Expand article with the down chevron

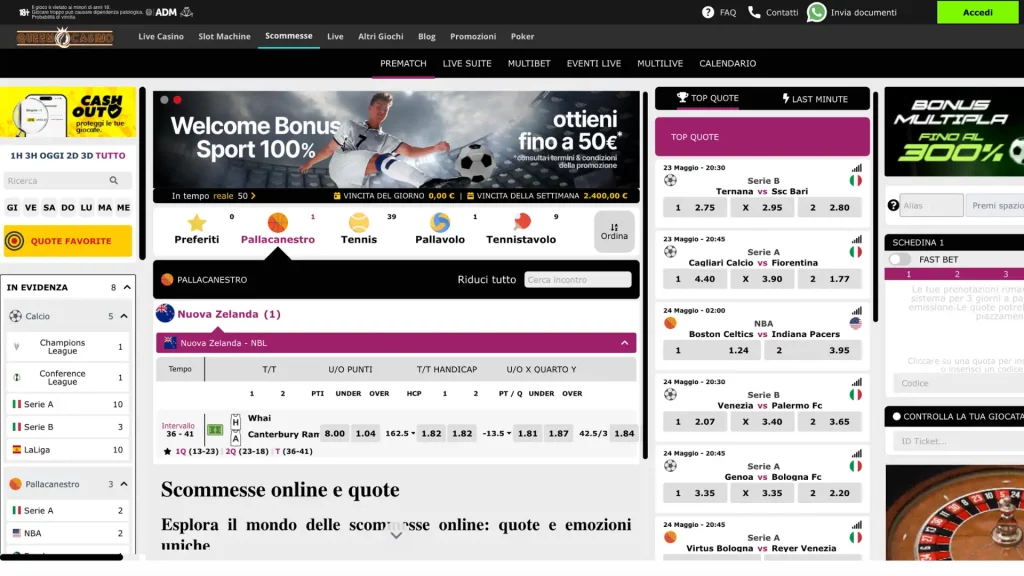pyautogui.click(x=396, y=535)
